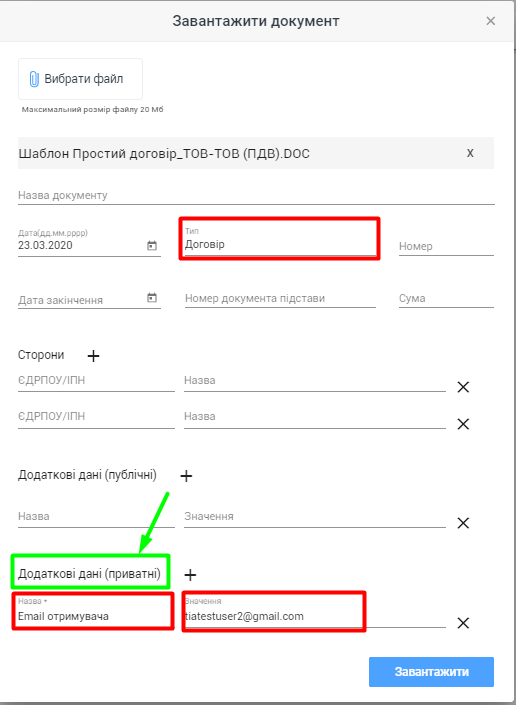
Task: Add a new party with Сторони plus
Action: pos(93,356)
